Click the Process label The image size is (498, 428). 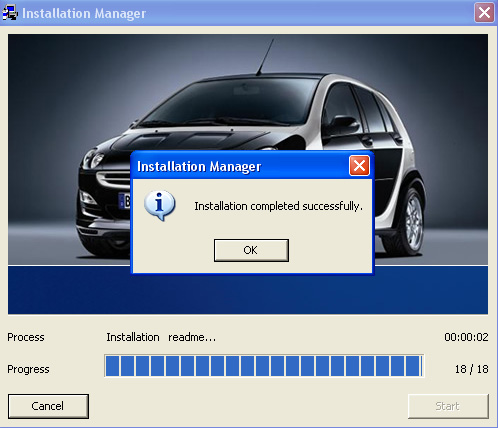(26, 337)
